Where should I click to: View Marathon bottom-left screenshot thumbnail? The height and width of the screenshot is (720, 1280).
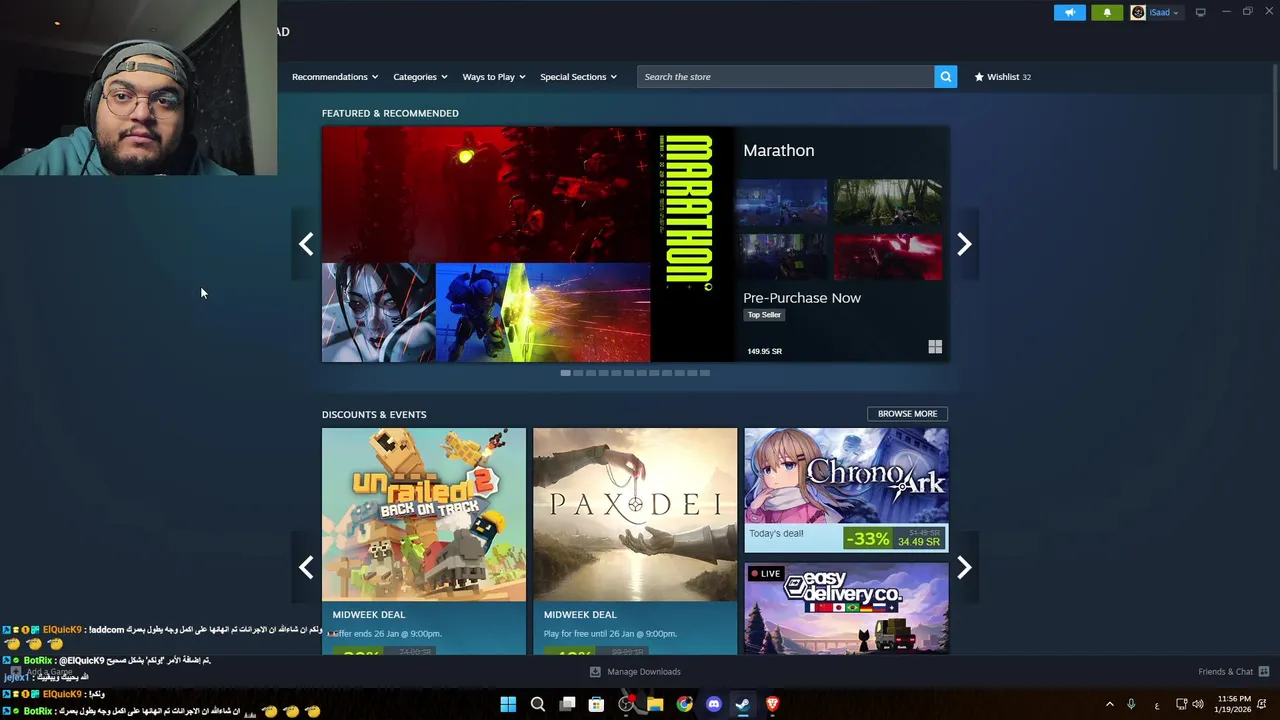click(781, 258)
